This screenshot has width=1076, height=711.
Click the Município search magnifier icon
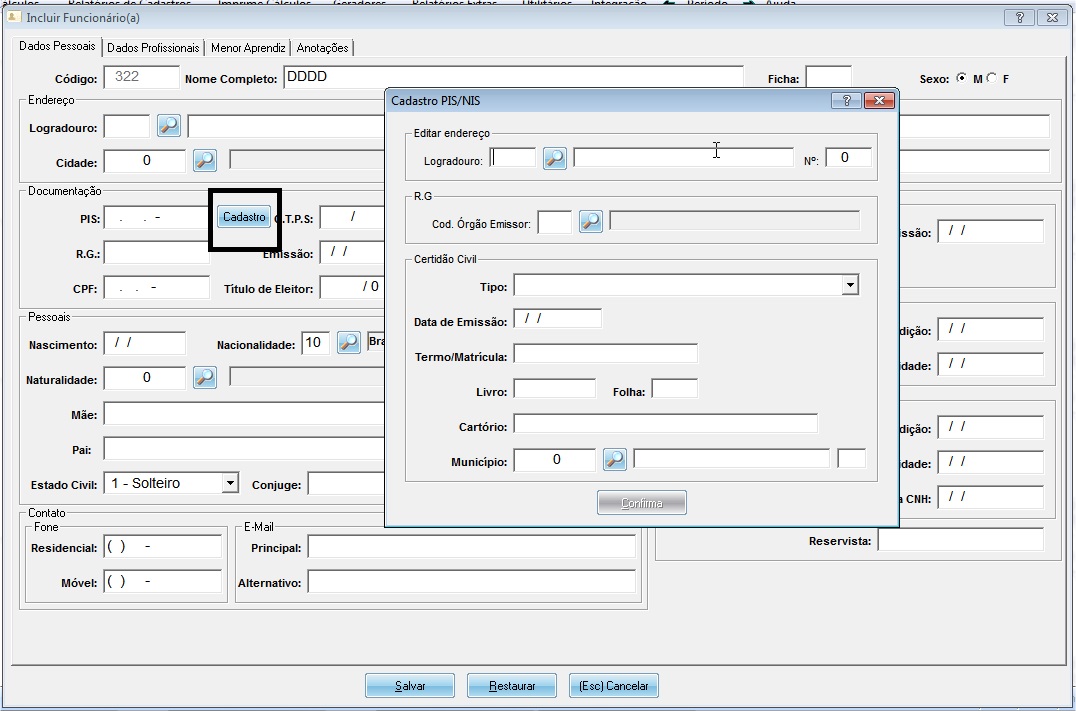615,459
